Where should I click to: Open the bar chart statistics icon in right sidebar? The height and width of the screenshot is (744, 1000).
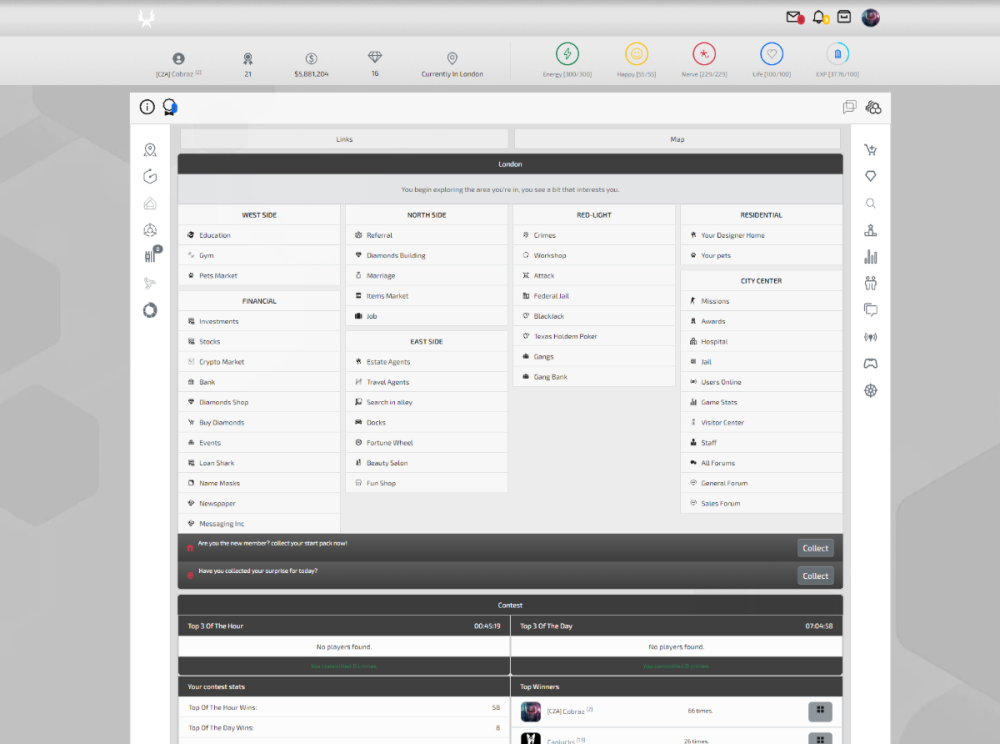[871, 257]
